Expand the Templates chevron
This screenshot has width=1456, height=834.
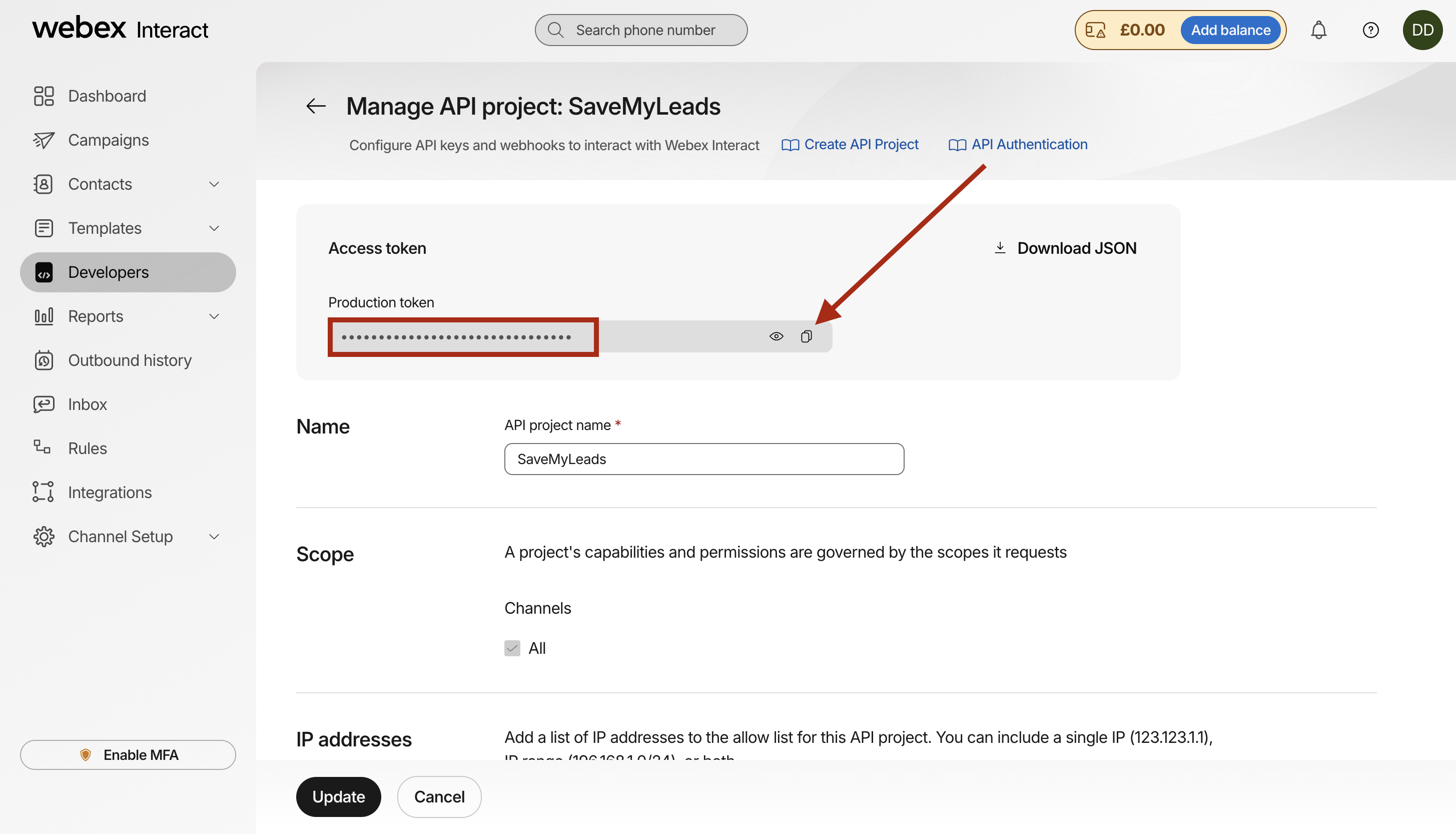214,228
